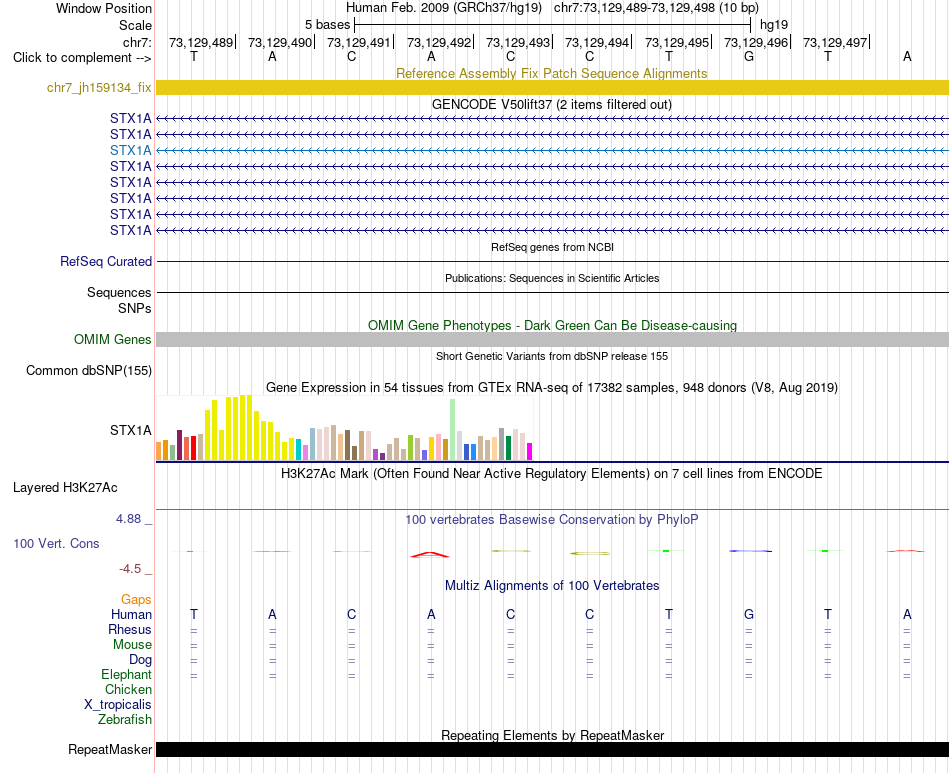Click the Dog species label
The height and width of the screenshot is (773, 950).
coord(140,660)
